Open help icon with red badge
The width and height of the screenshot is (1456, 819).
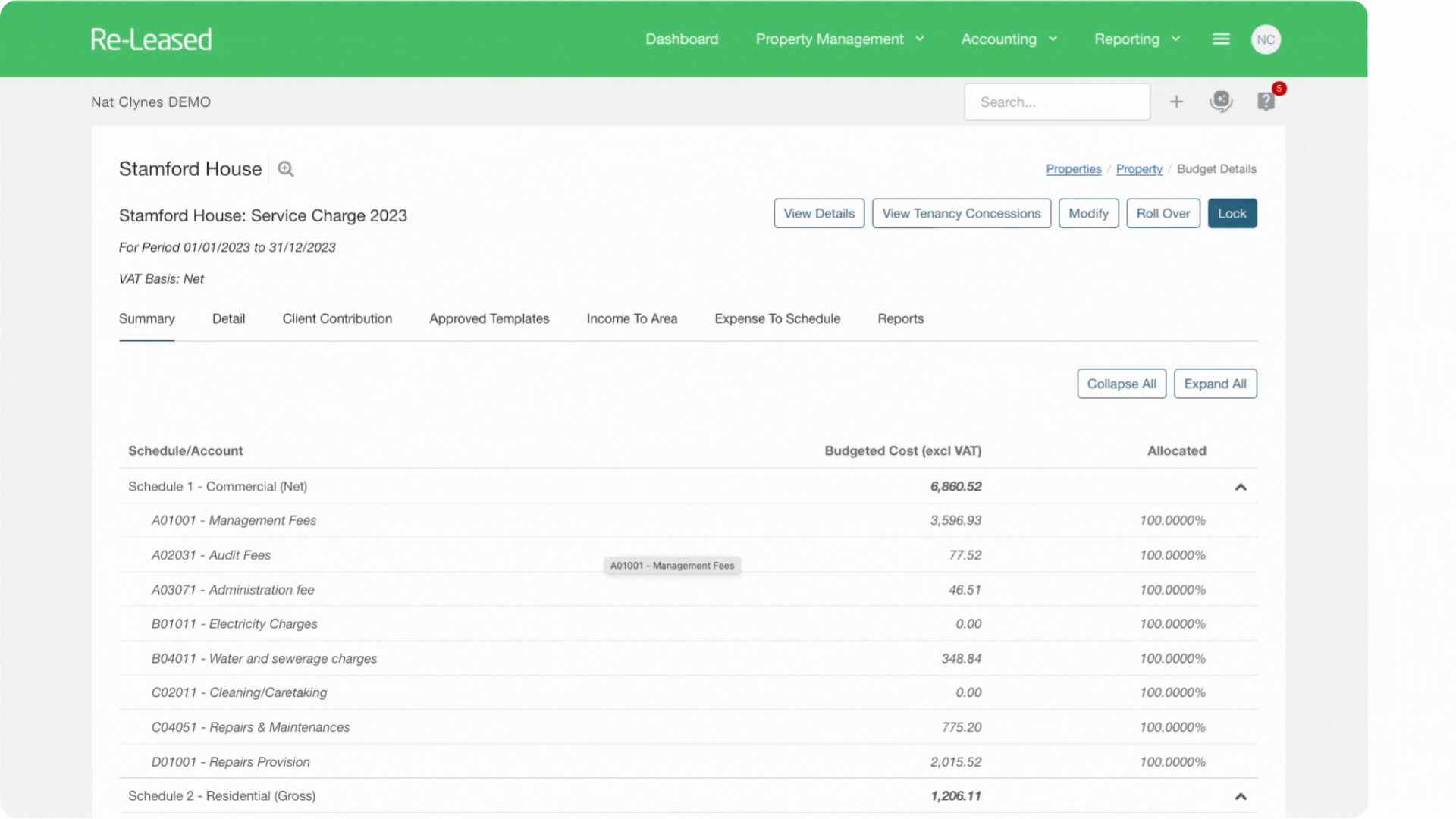coord(1266,102)
